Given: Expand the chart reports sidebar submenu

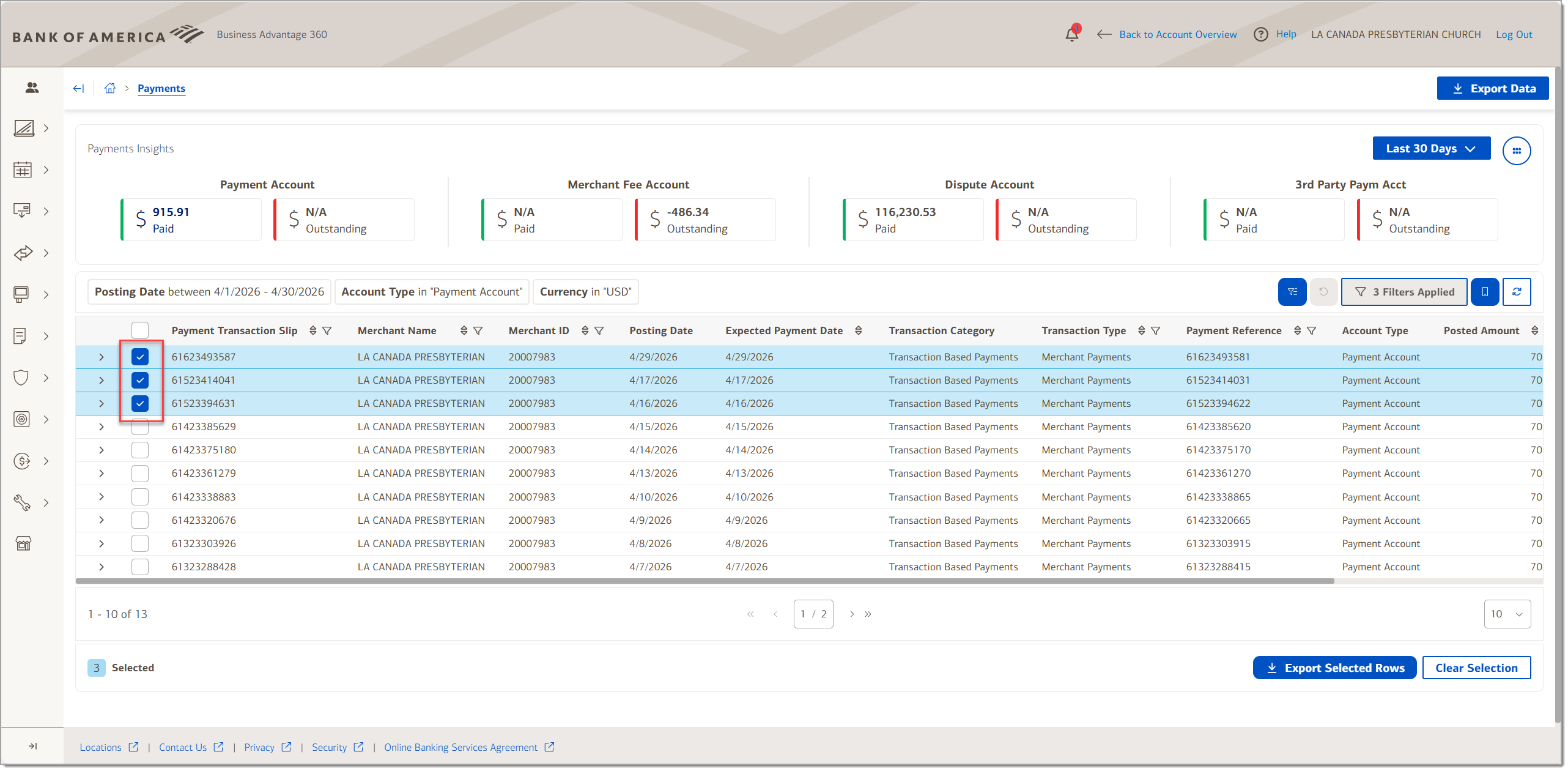Looking at the screenshot, I should pos(46,128).
